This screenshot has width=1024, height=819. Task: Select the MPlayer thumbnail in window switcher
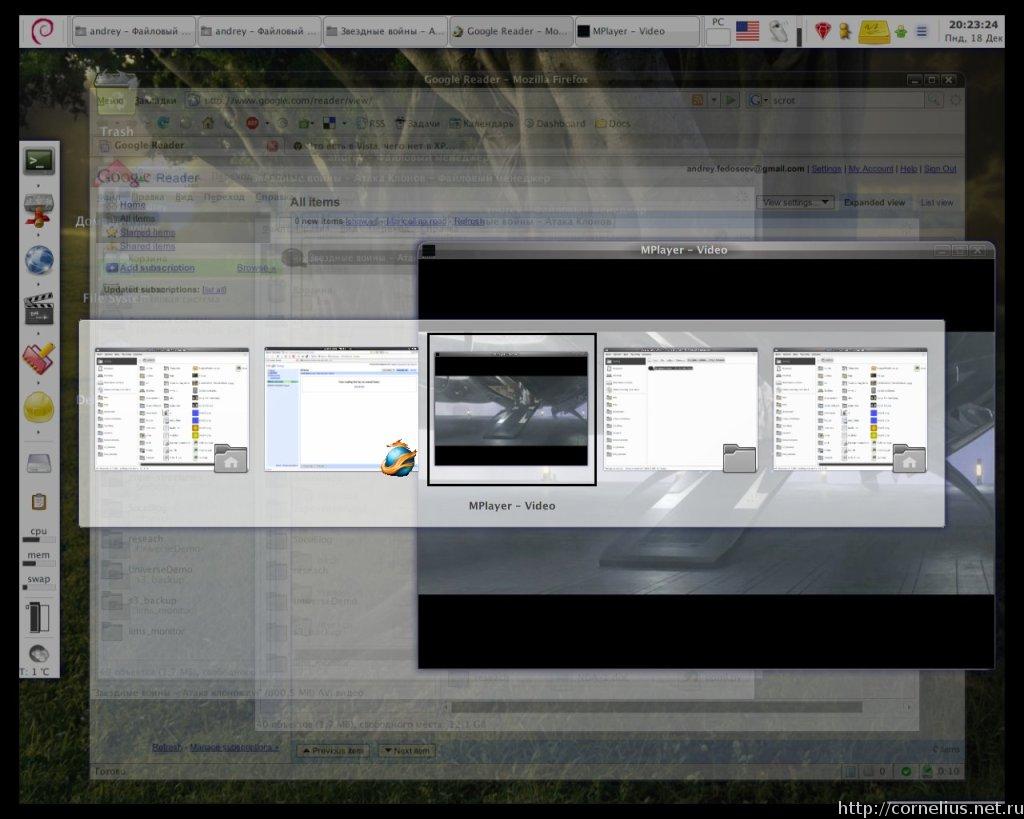pos(511,409)
